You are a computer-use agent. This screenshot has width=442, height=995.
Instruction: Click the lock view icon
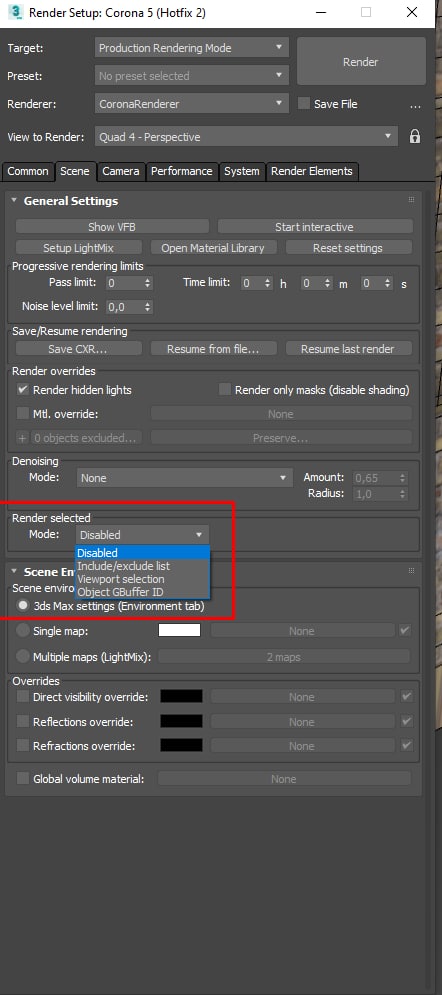pos(415,136)
